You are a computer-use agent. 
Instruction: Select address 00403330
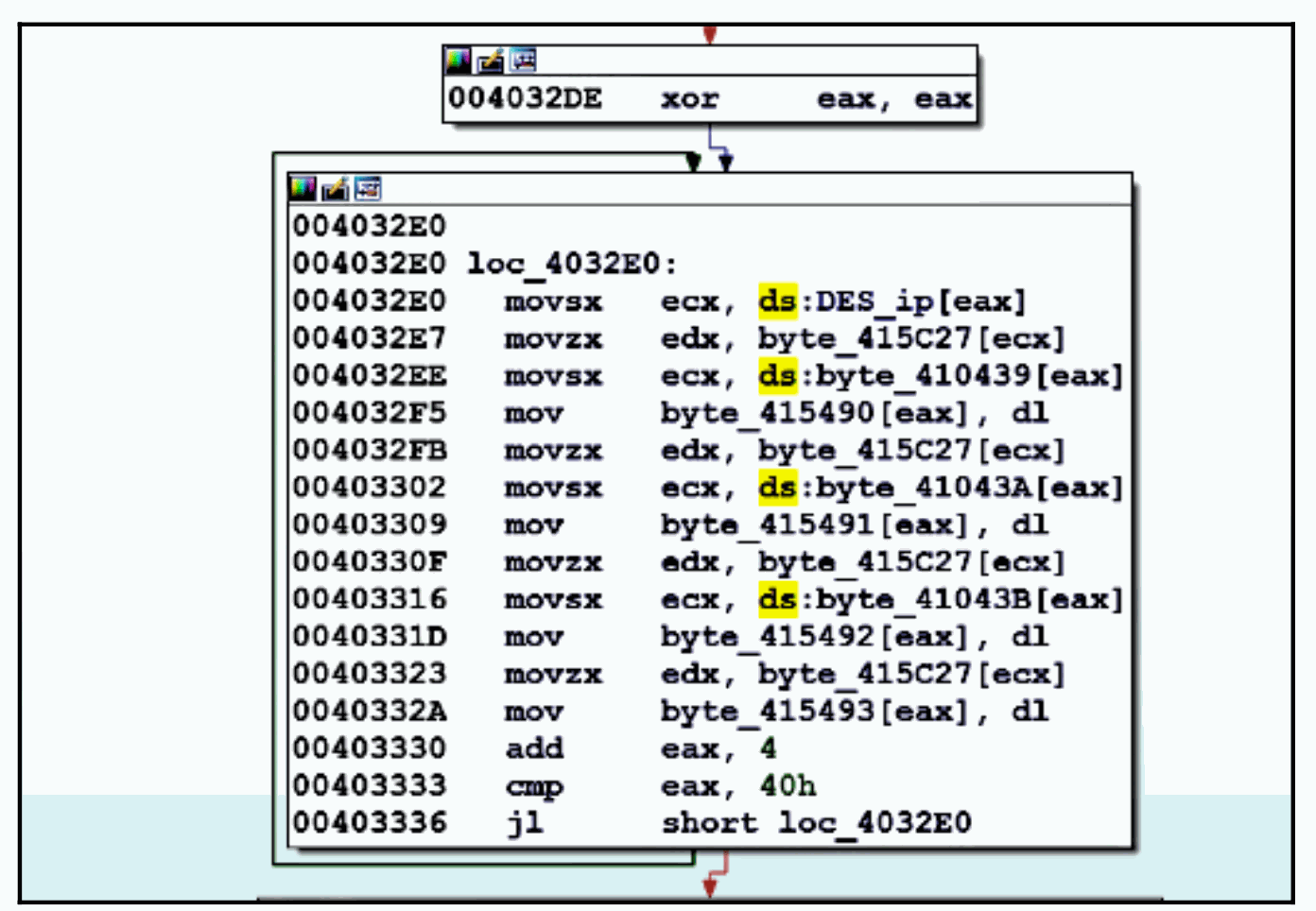(369, 748)
